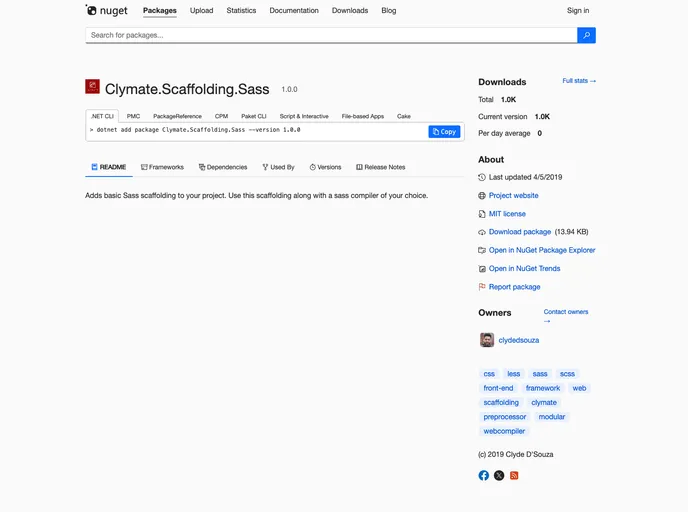Click the NuGet logo in header
Viewport: 688px width, 512px height.
click(105, 11)
